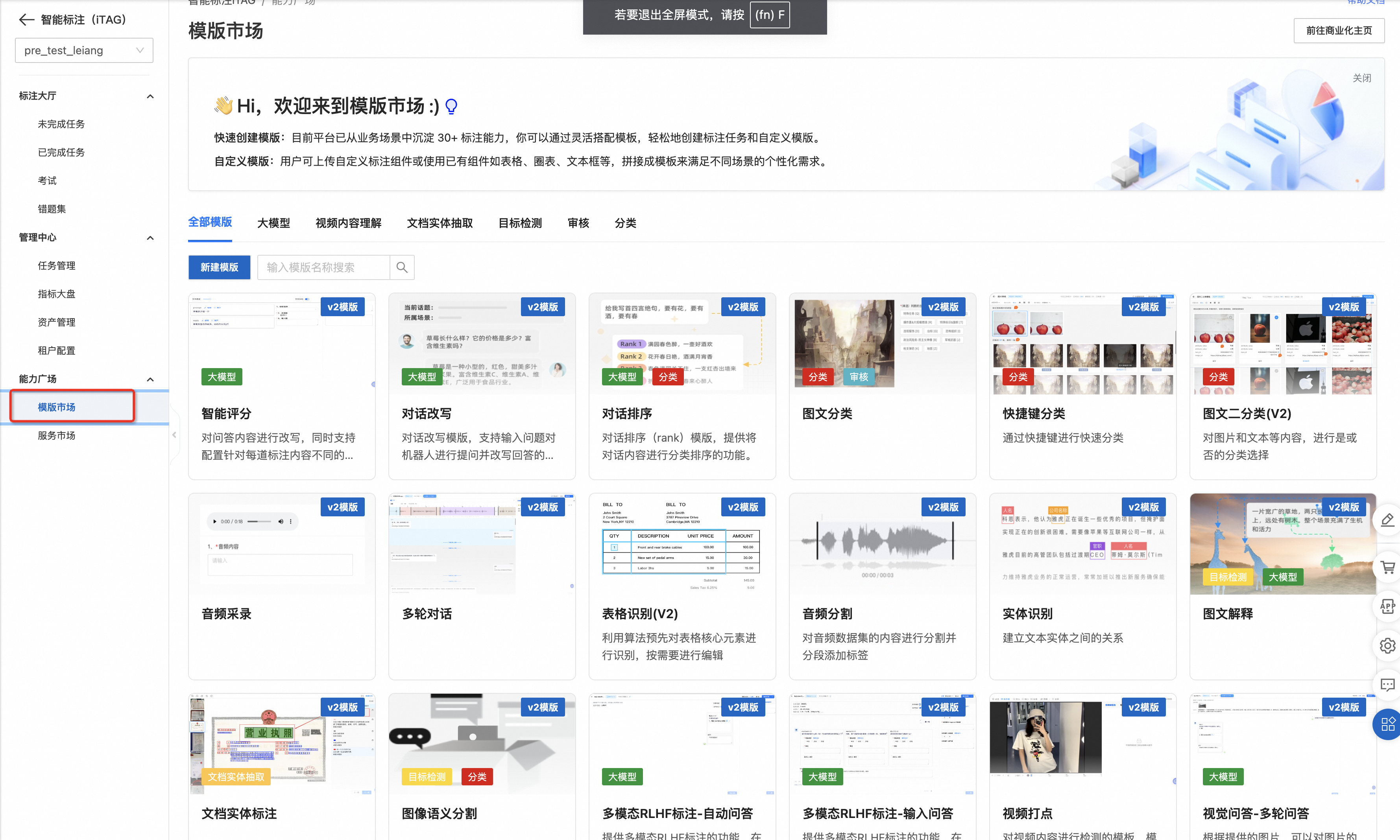
Task: Open the 视觉问答-多轮问答 card
Action: pyautogui.click(x=1283, y=767)
